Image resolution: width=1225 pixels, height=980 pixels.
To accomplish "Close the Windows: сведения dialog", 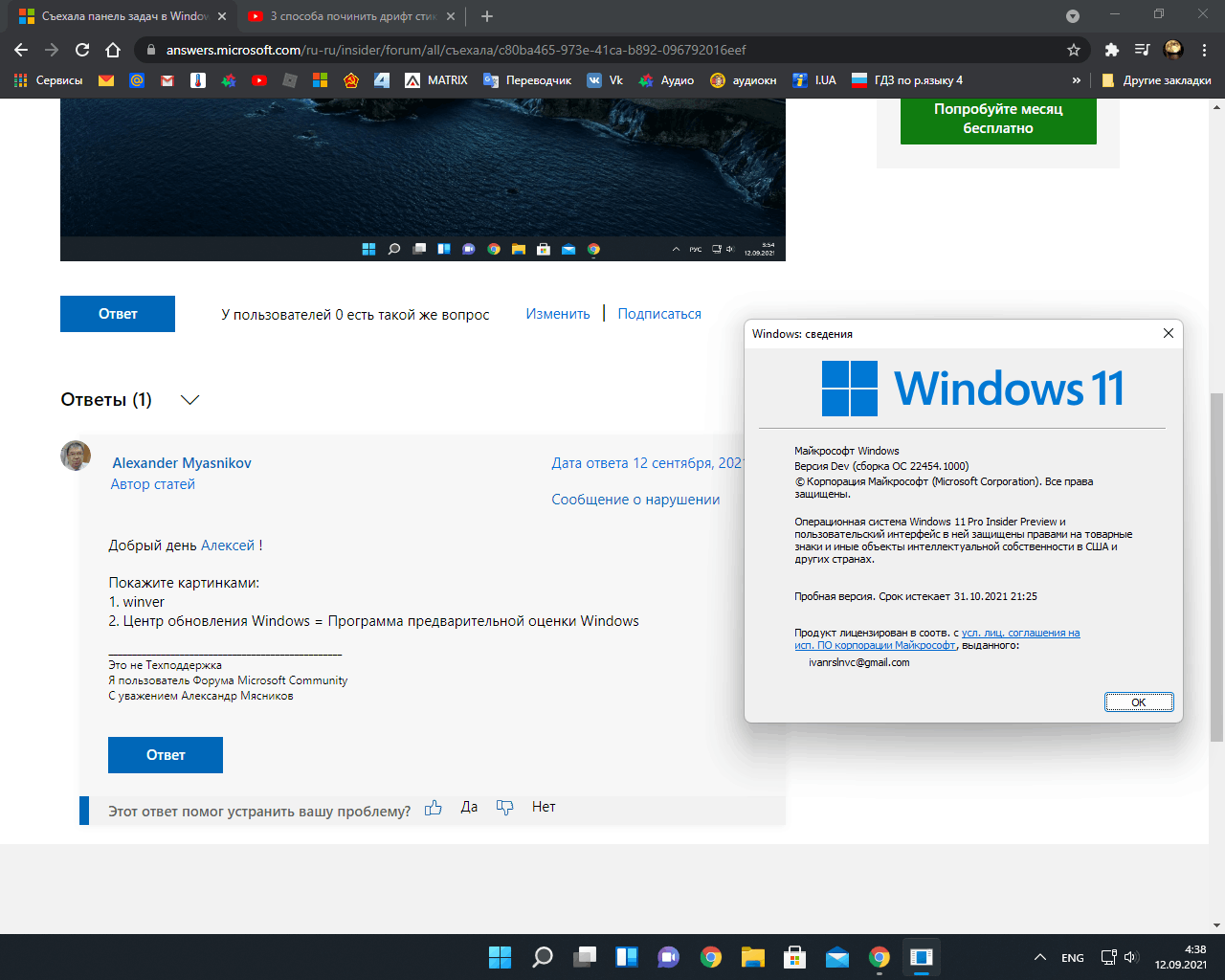I will (x=1168, y=333).
